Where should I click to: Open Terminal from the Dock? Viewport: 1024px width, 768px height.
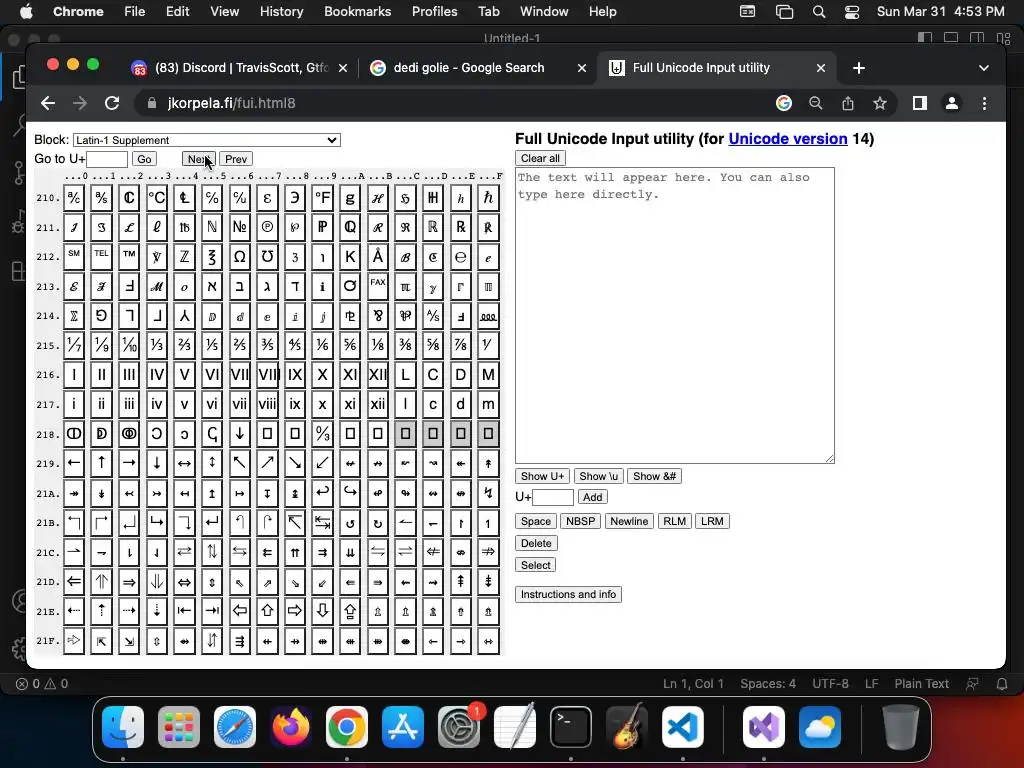click(x=571, y=727)
